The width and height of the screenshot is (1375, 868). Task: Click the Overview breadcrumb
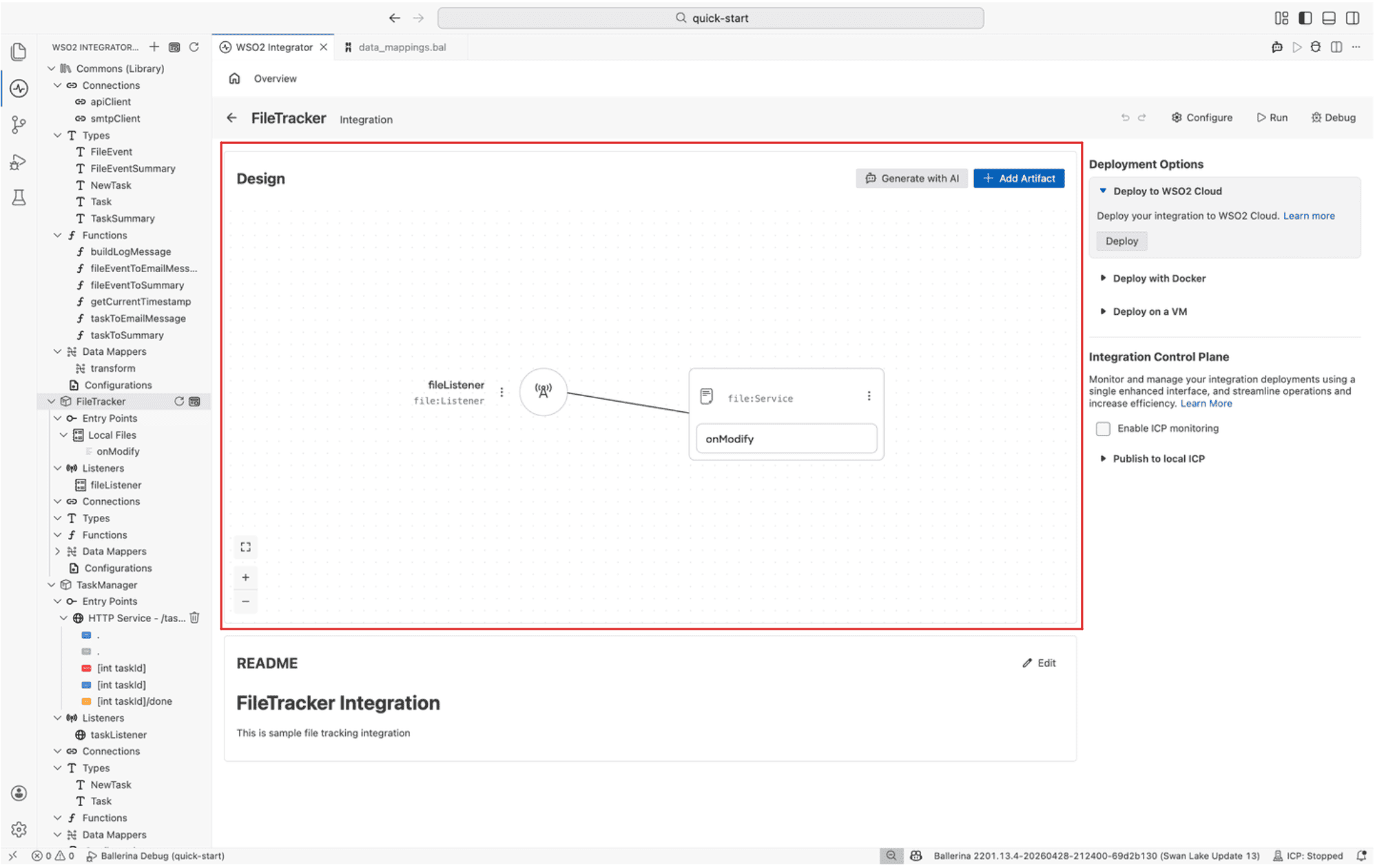(x=275, y=79)
